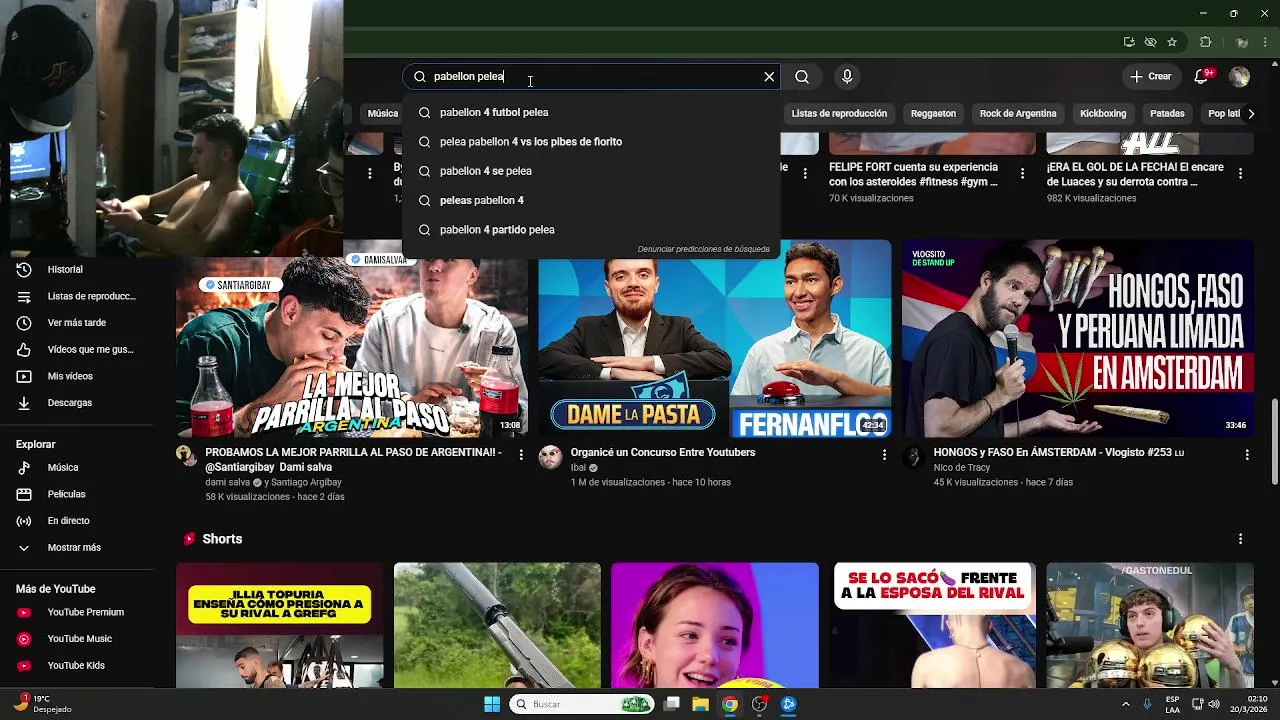The height and width of the screenshot is (720, 1280).
Task: Open the taskbar volume icon
Action: pos(1214,704)
